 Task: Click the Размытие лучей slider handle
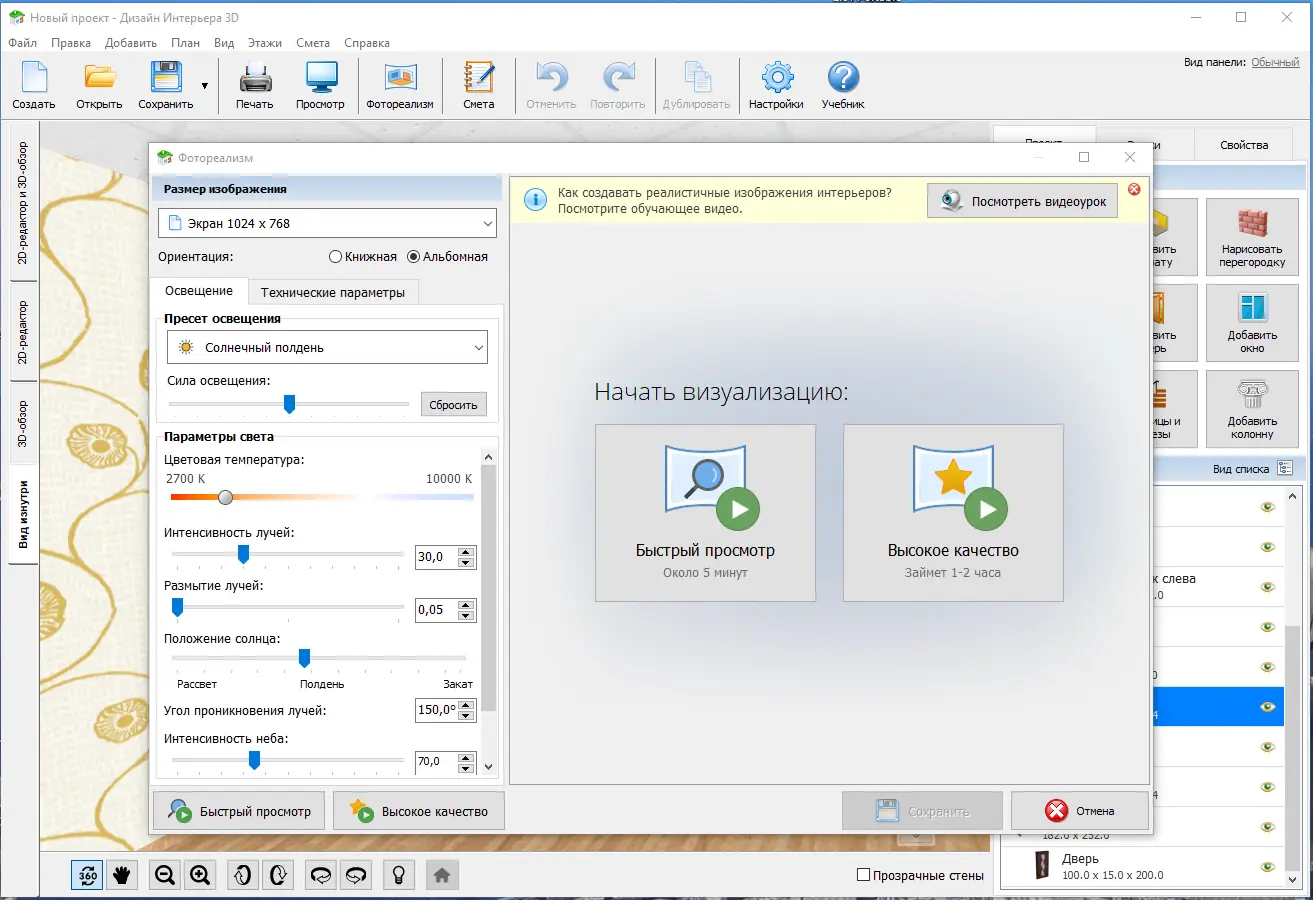[x=177, y=606]
